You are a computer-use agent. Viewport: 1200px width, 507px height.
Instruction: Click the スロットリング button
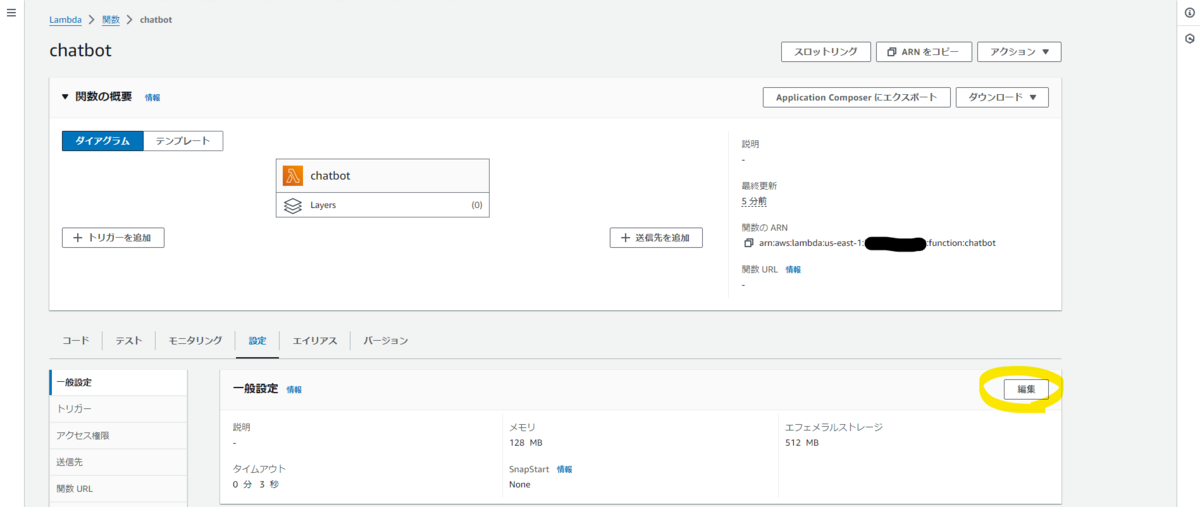(825, 52)
